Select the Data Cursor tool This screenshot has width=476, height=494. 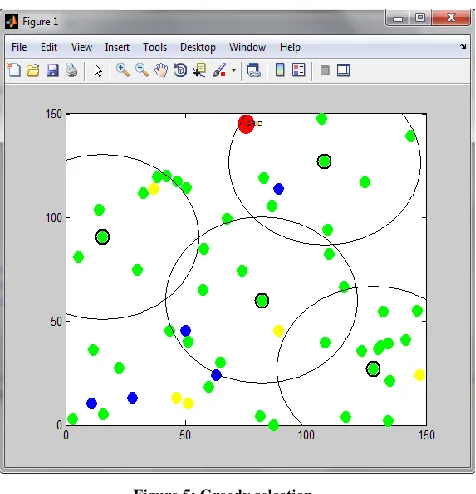(200, 70)
